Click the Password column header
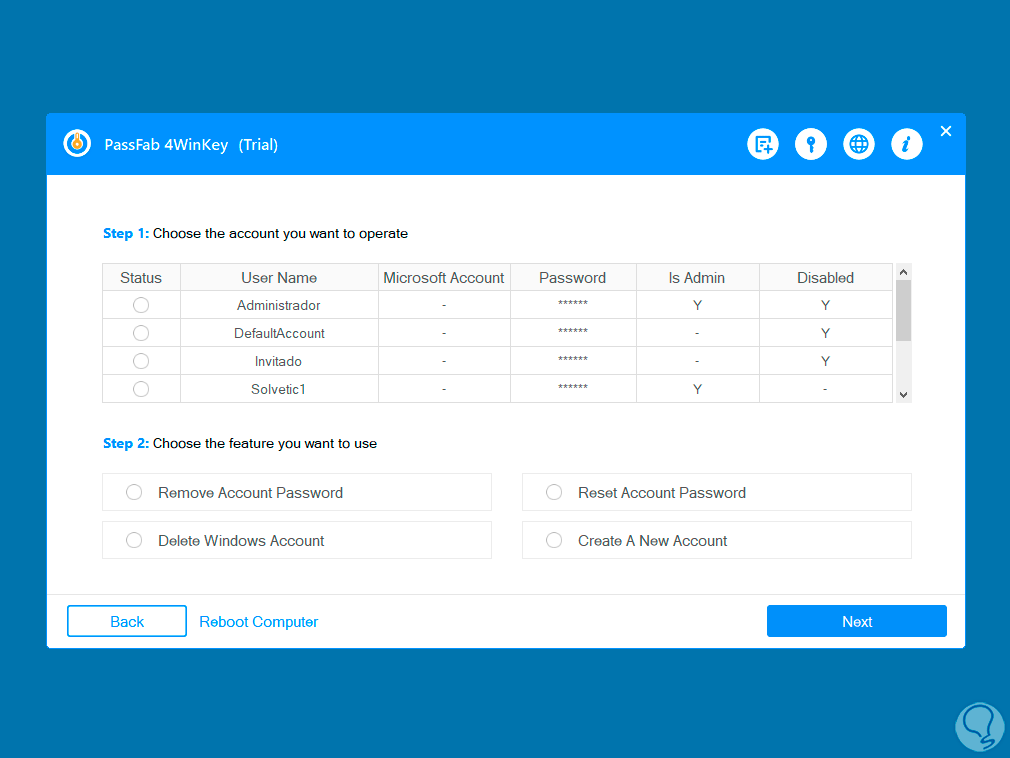 coord(573,278)
